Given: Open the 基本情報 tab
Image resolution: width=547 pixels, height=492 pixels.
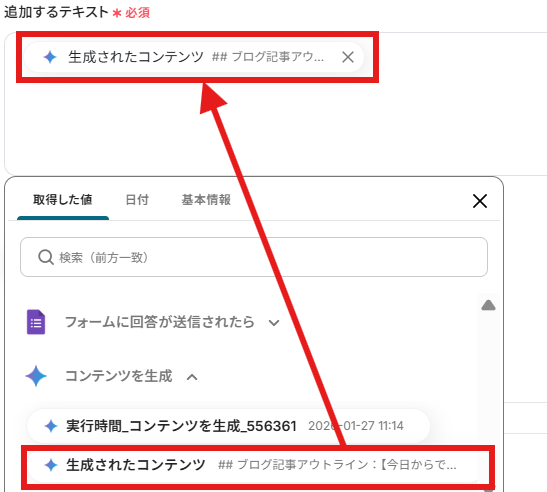Looking at the screenshot, I should (206, 200).
